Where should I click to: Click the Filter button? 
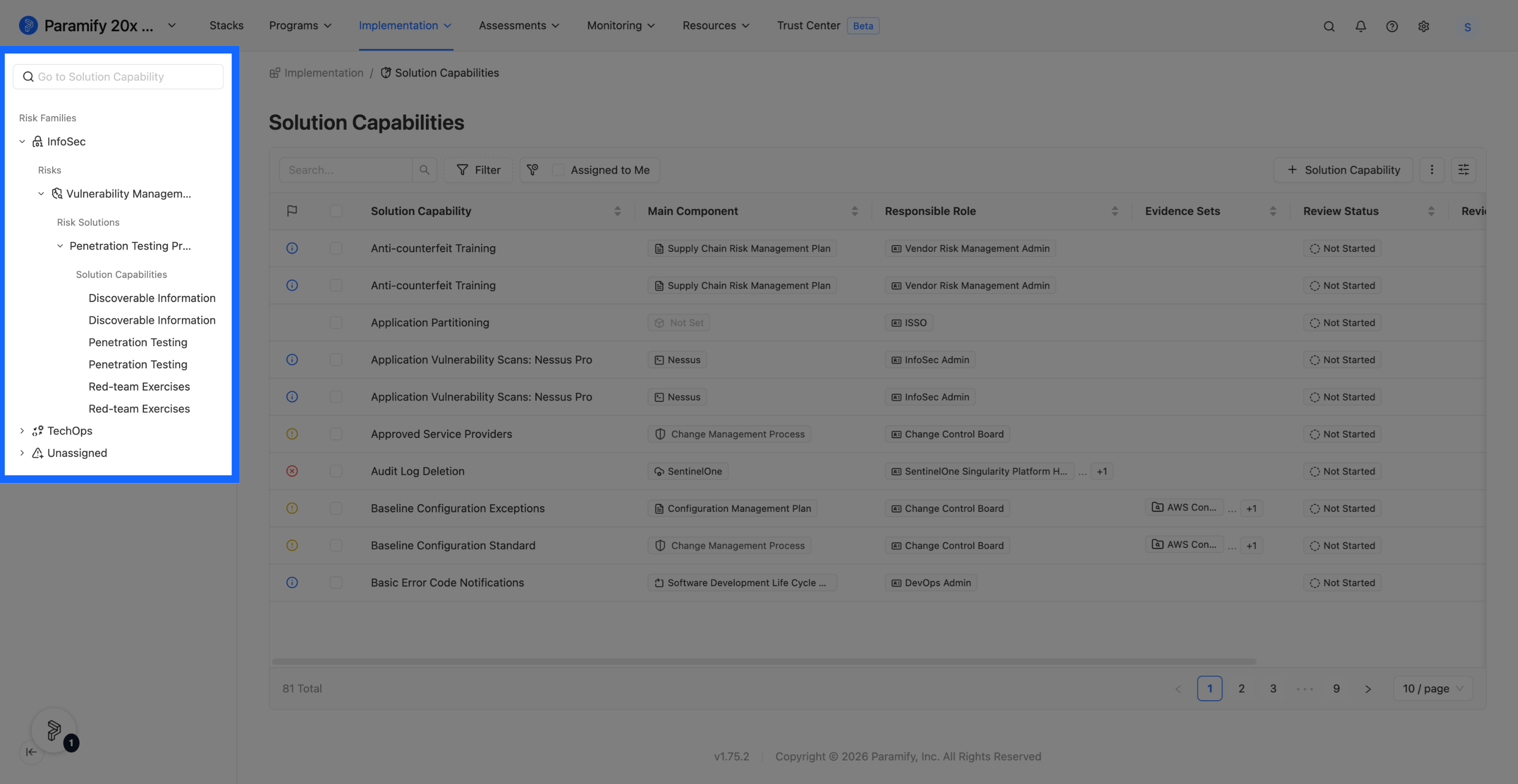coord(478,169)
